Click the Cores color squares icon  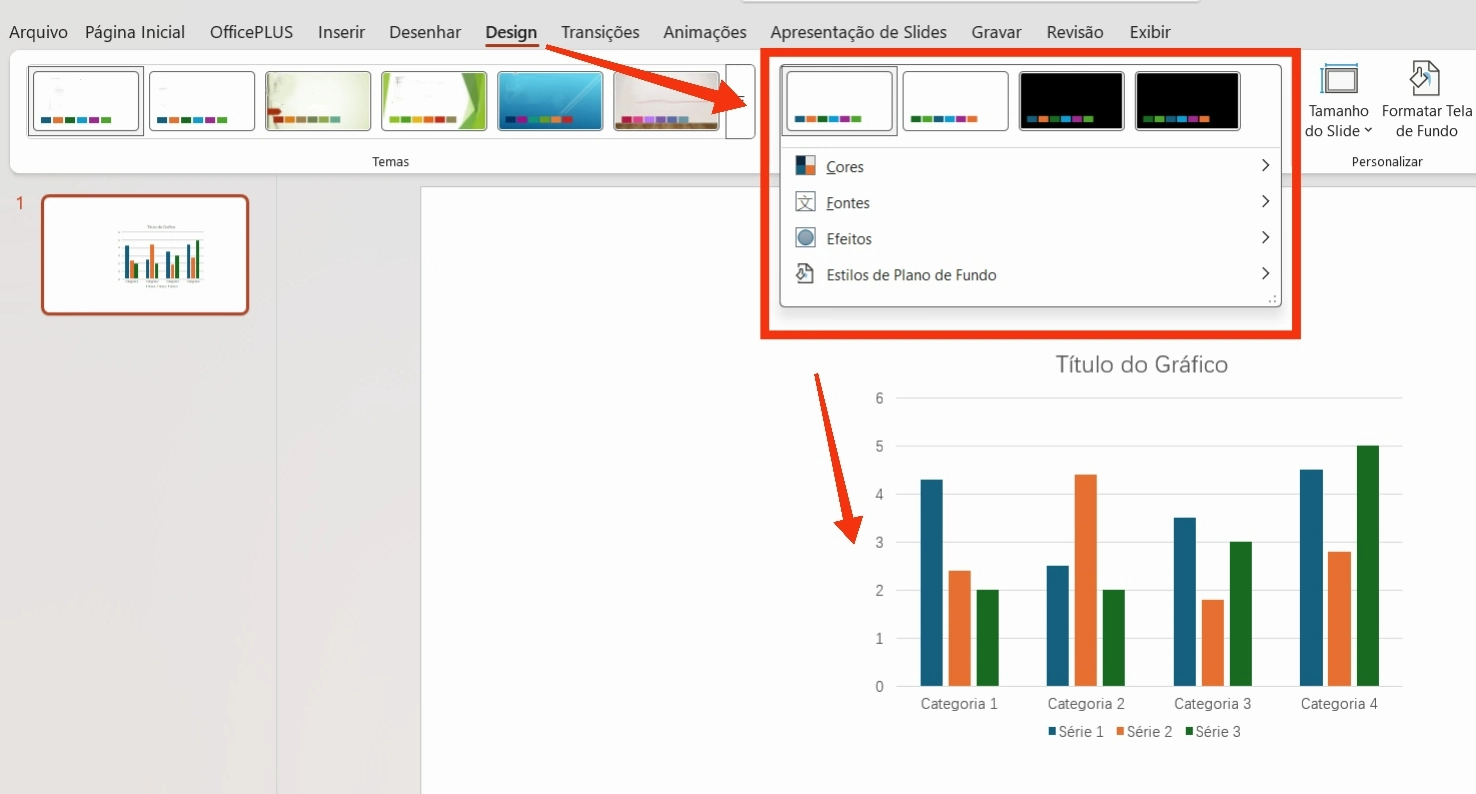tap(805, 166)
